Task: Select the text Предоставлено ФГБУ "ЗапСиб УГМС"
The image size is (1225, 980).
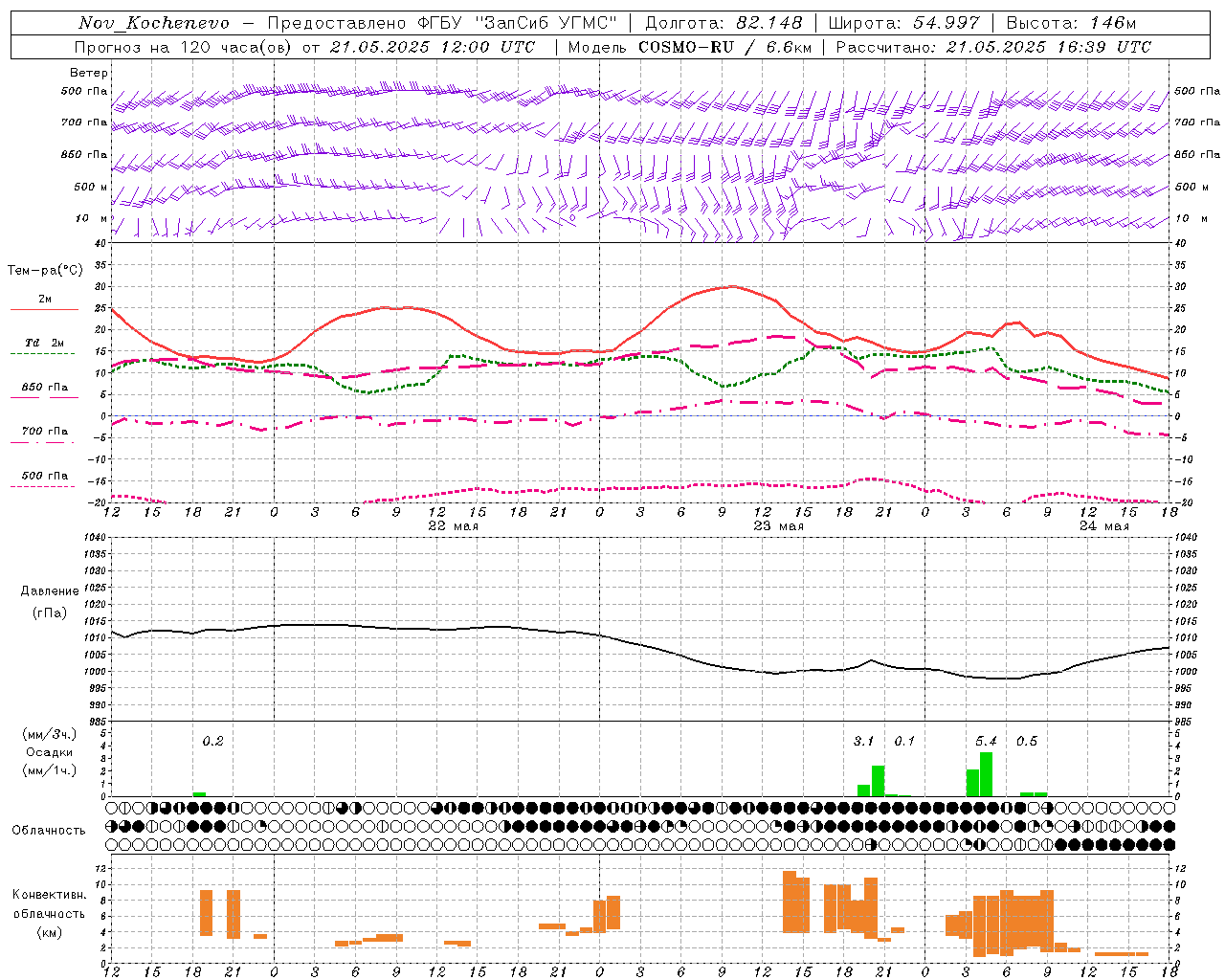Action: tap(442, 23)
